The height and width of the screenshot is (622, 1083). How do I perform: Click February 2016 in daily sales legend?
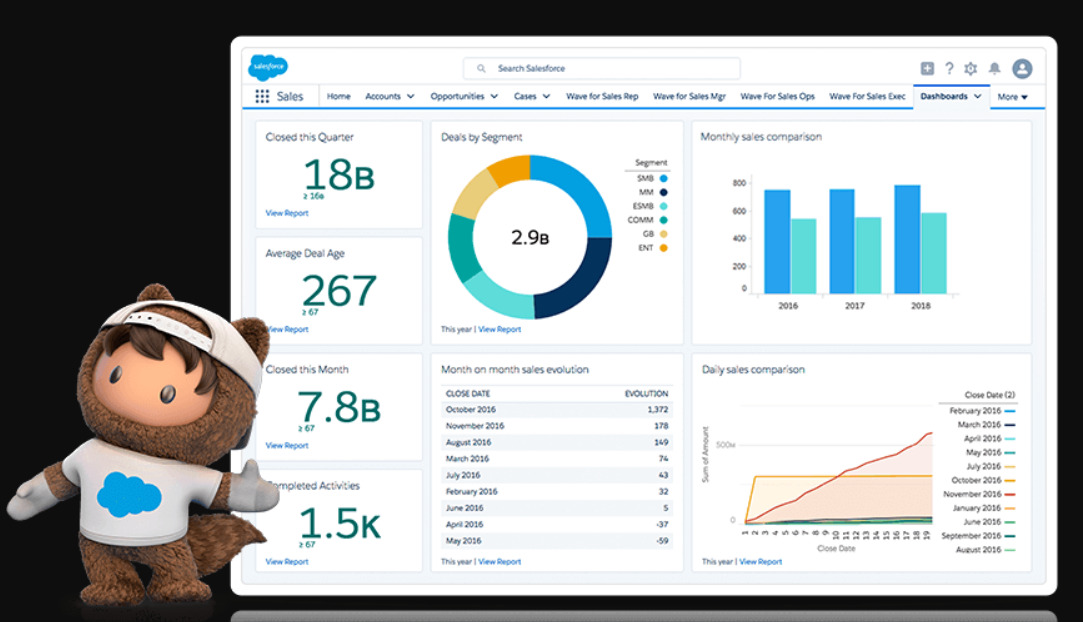click(x=981, y=411)
